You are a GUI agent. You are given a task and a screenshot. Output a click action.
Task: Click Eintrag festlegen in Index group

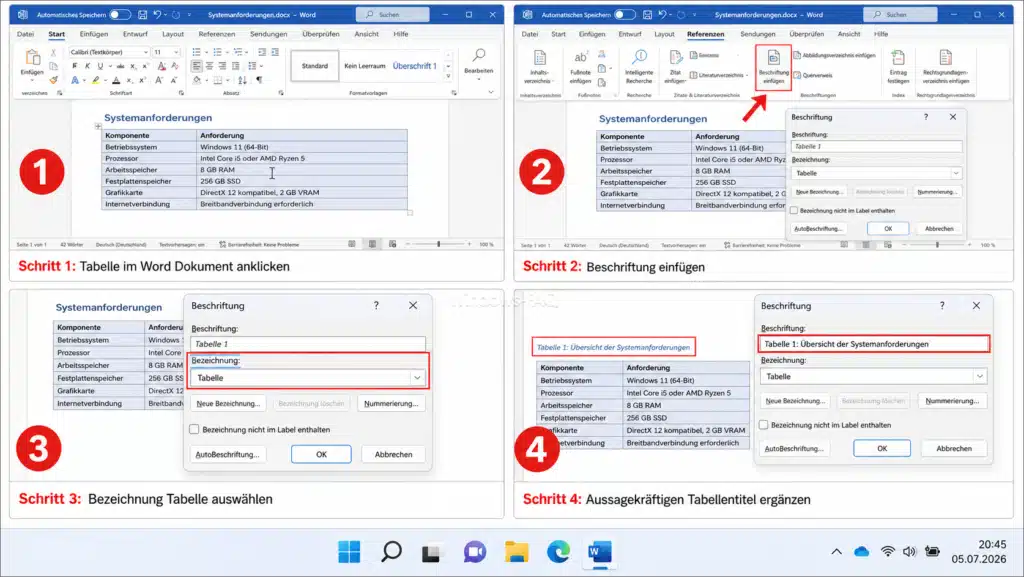tap(898, 67)
